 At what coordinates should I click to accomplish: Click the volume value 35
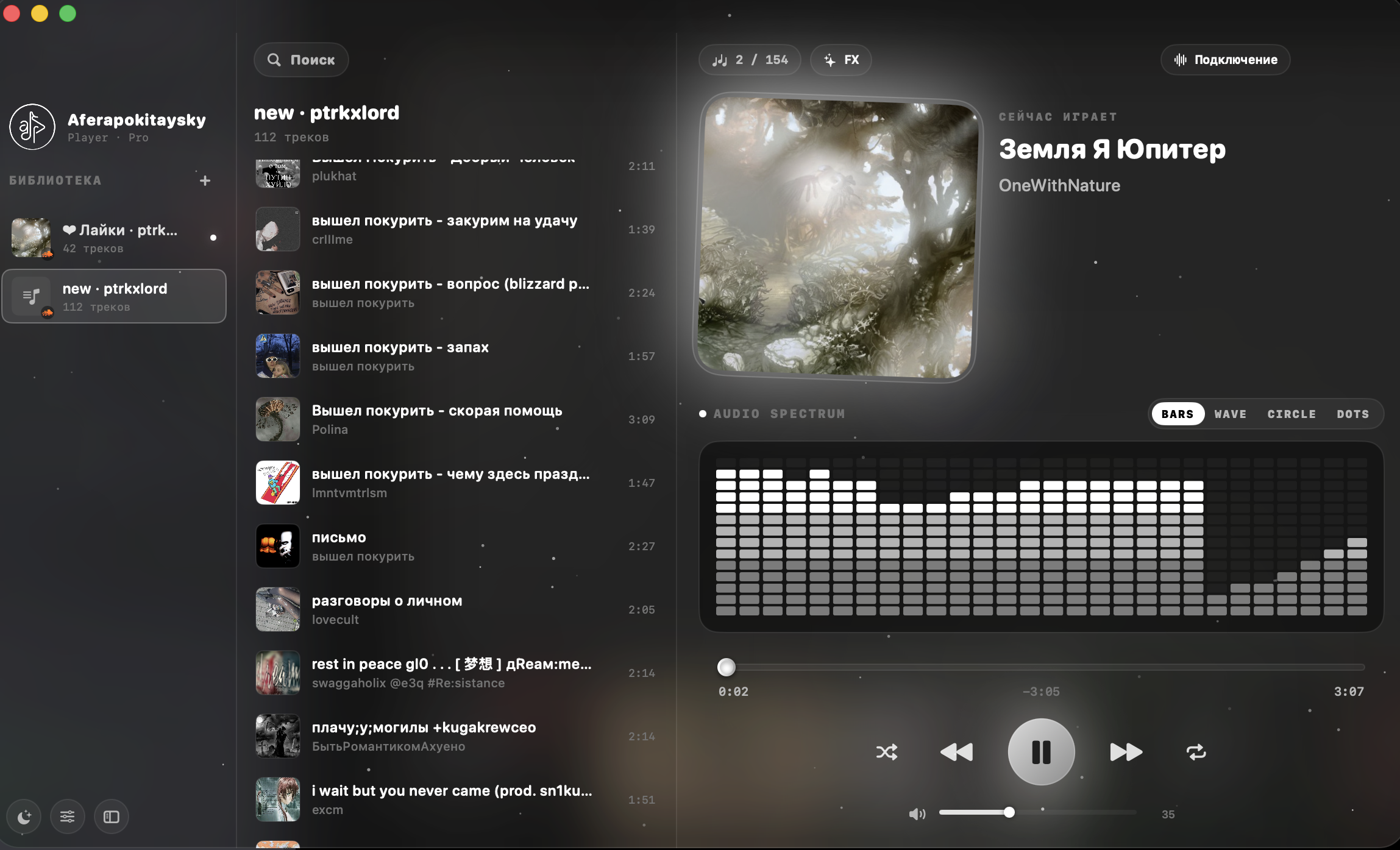click(x=1168, y=815)
